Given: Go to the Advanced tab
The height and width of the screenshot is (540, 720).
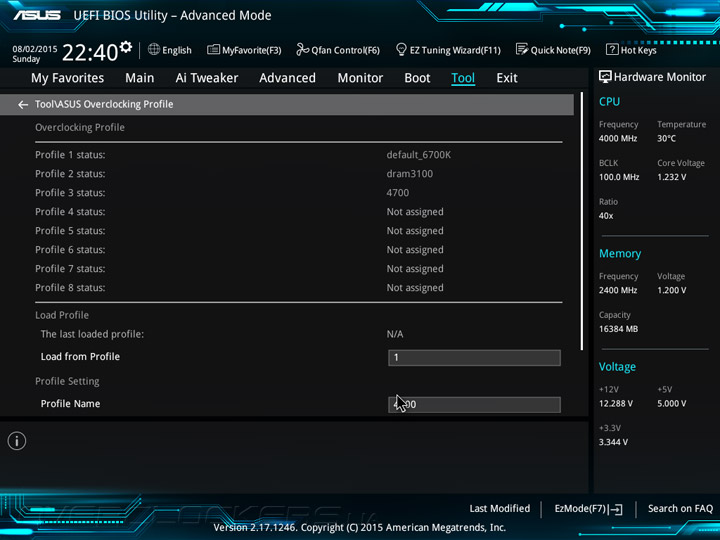Looking at the screenshot, I should pyautogui.click(x=287, y=78).
